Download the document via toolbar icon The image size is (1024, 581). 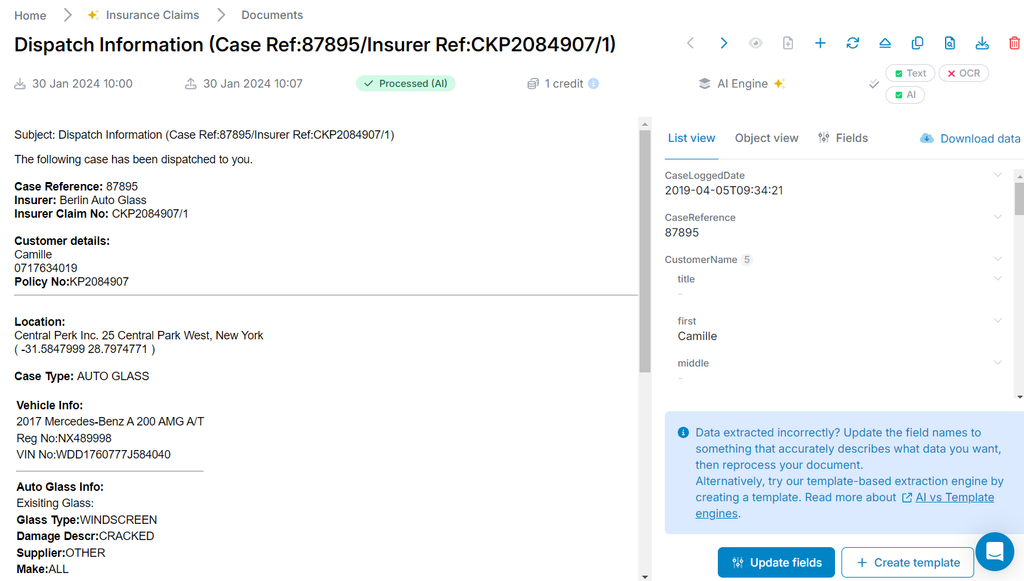982,43
